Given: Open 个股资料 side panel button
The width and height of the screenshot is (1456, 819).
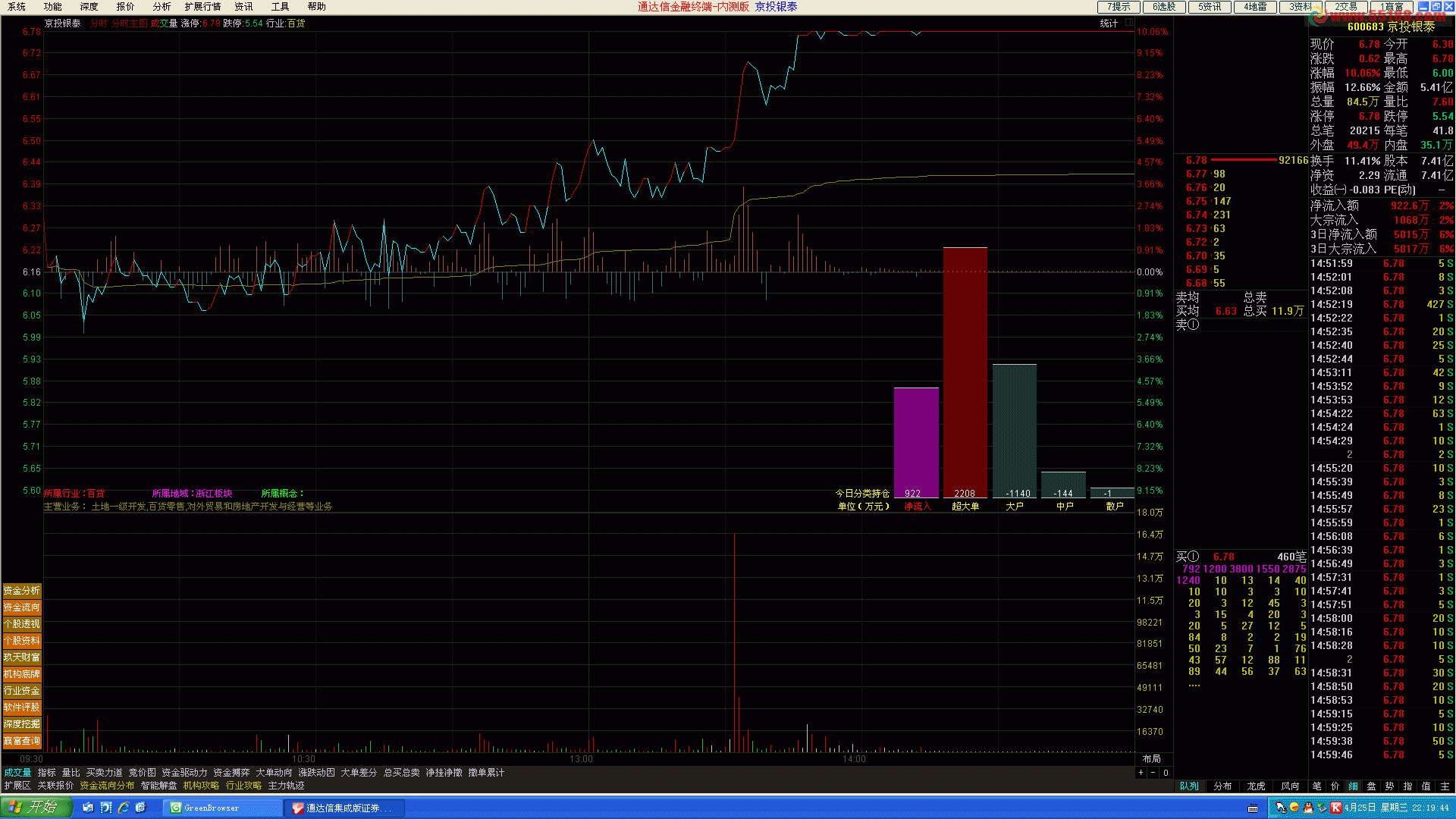Looking at the screenshot, I should [x=22, y=640].
